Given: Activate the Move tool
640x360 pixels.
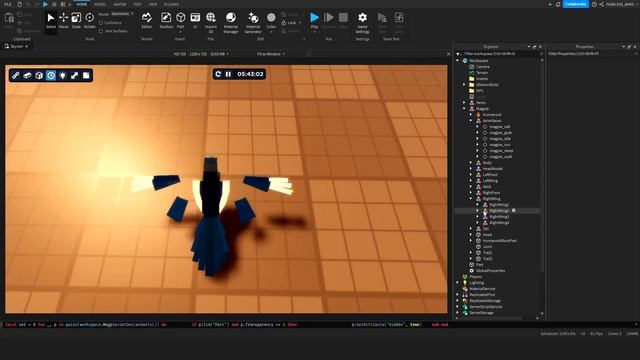Looking at the screenshot, I should click(x=63, y=21).
